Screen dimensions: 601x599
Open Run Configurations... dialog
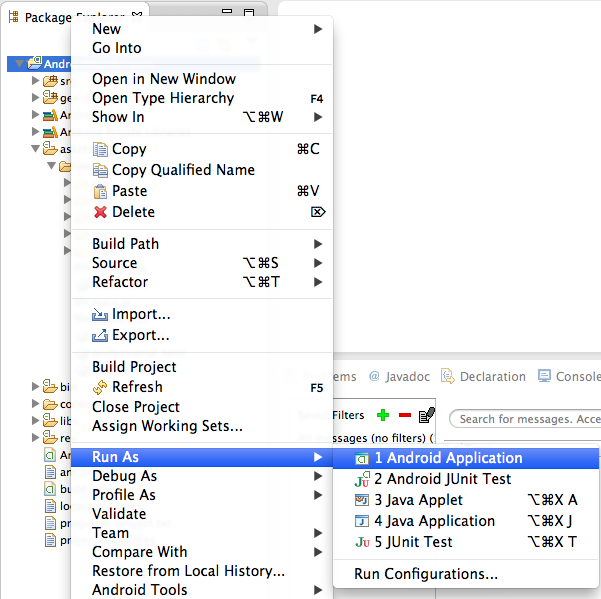tap(466, 574)
